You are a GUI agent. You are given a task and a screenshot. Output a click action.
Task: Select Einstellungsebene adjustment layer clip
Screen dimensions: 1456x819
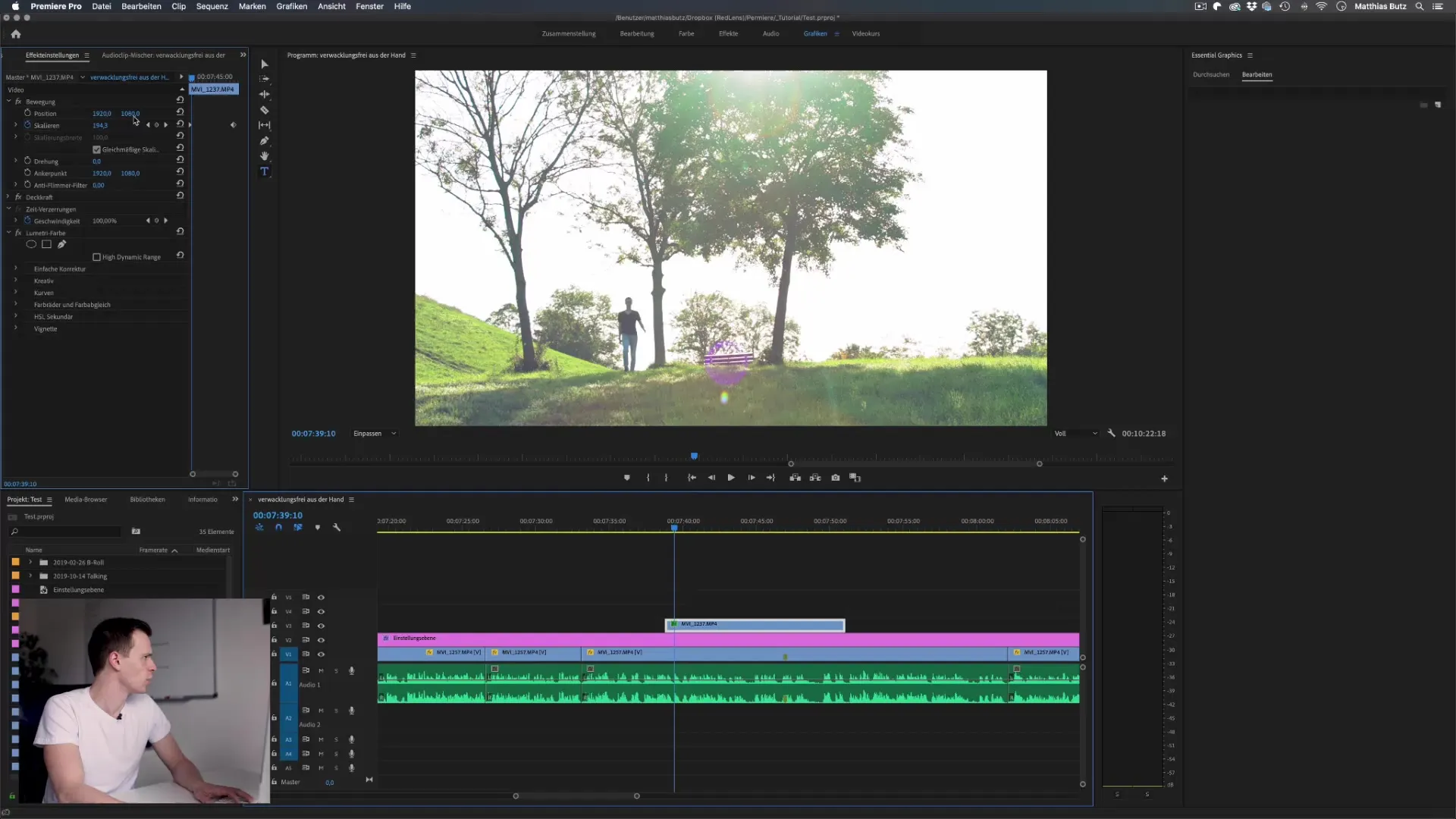(728, 639)
